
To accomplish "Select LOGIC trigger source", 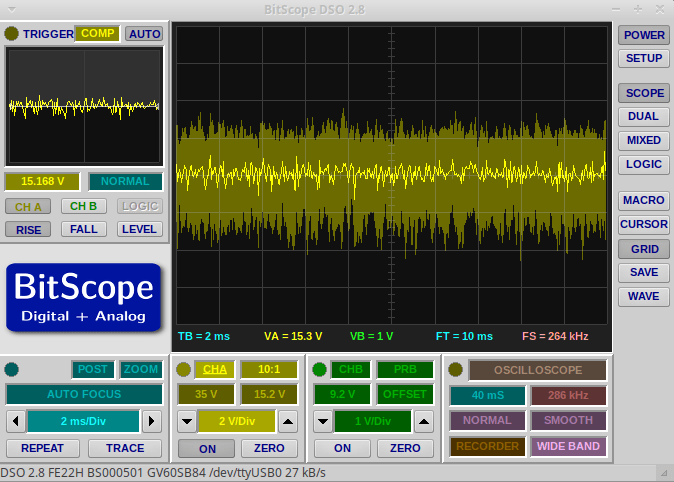I will [140, 206].
